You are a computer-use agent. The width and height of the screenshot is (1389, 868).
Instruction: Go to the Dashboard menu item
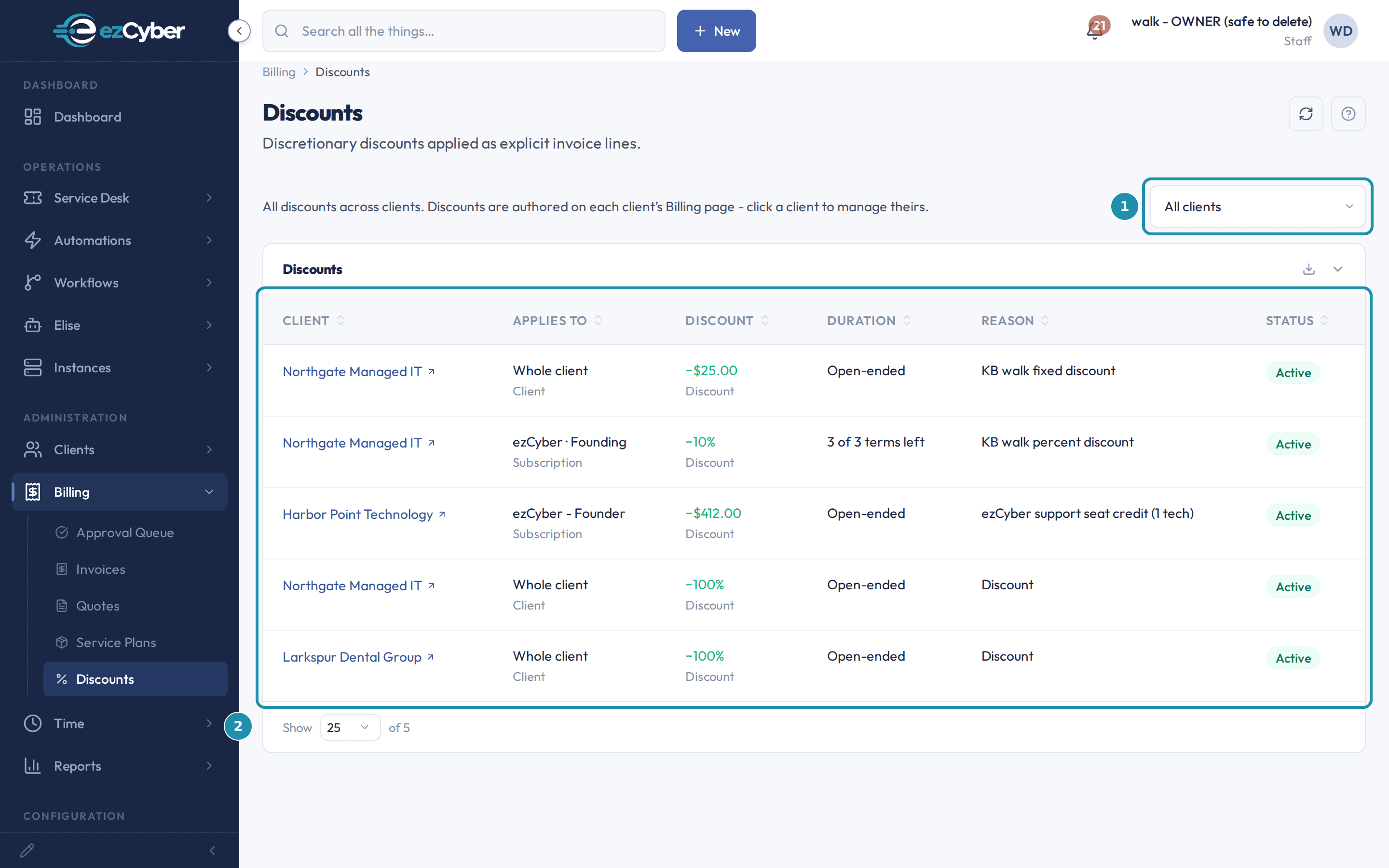click(120, 117)
